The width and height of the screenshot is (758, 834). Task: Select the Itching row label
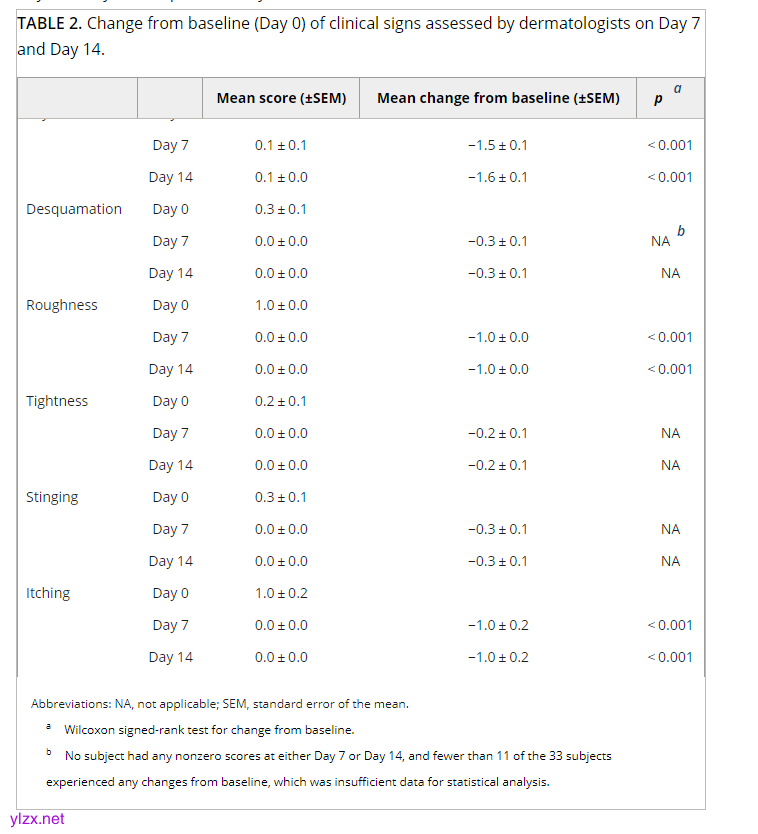pos(48,593)
